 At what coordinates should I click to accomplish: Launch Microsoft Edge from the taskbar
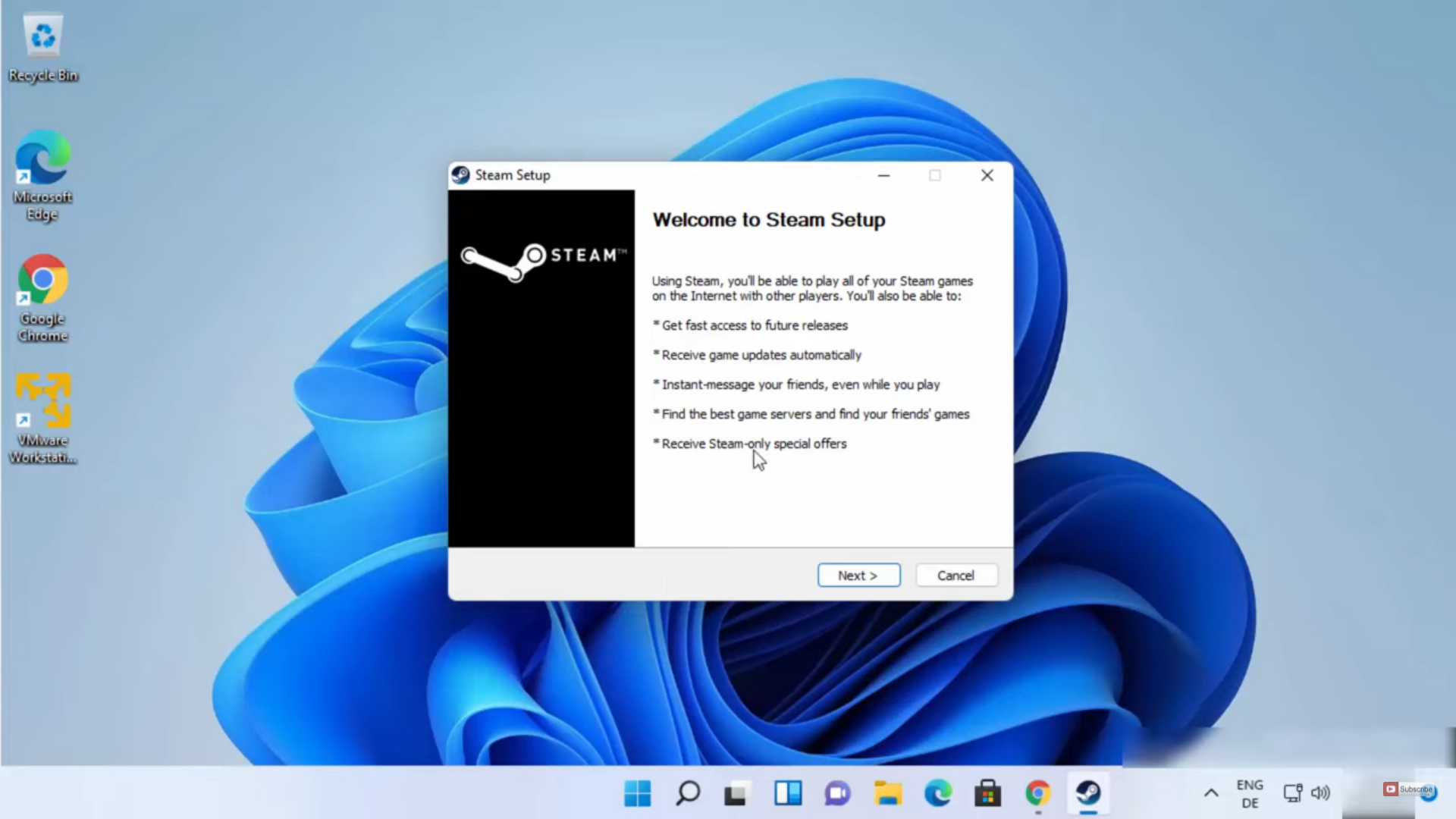pyautogui.click(x=938, y=793)
